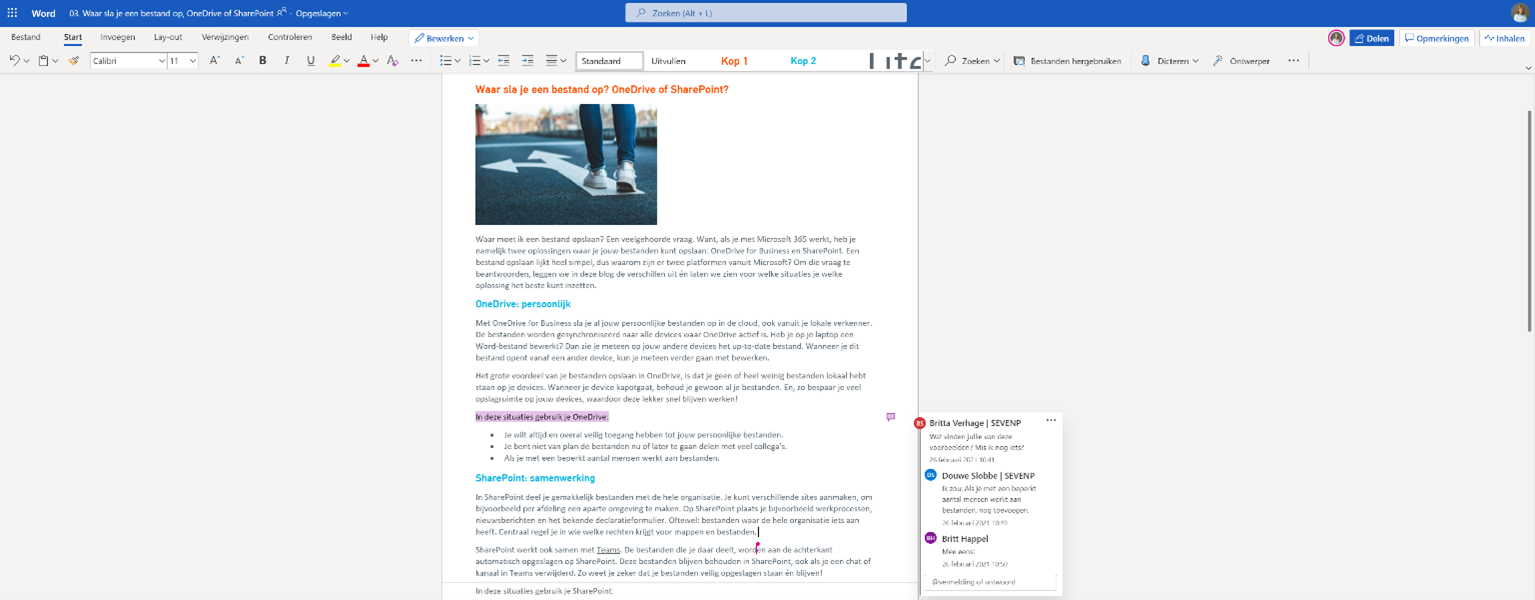Switch to the Controleren tab
The width and height of the screenshot is (1535, 600).
tap(290, 37)
